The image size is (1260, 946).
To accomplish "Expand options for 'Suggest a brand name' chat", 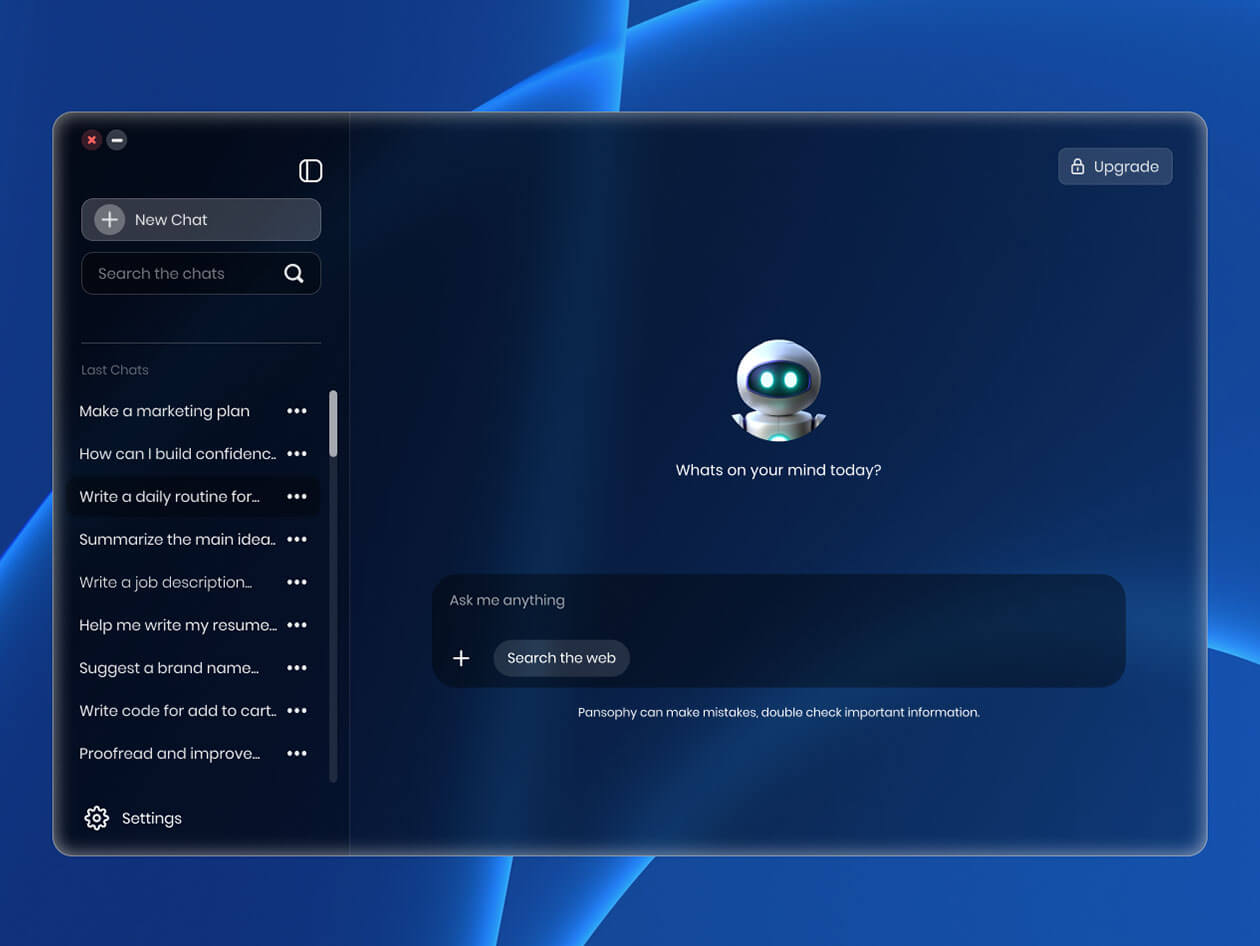I will (x=297, y=668).
